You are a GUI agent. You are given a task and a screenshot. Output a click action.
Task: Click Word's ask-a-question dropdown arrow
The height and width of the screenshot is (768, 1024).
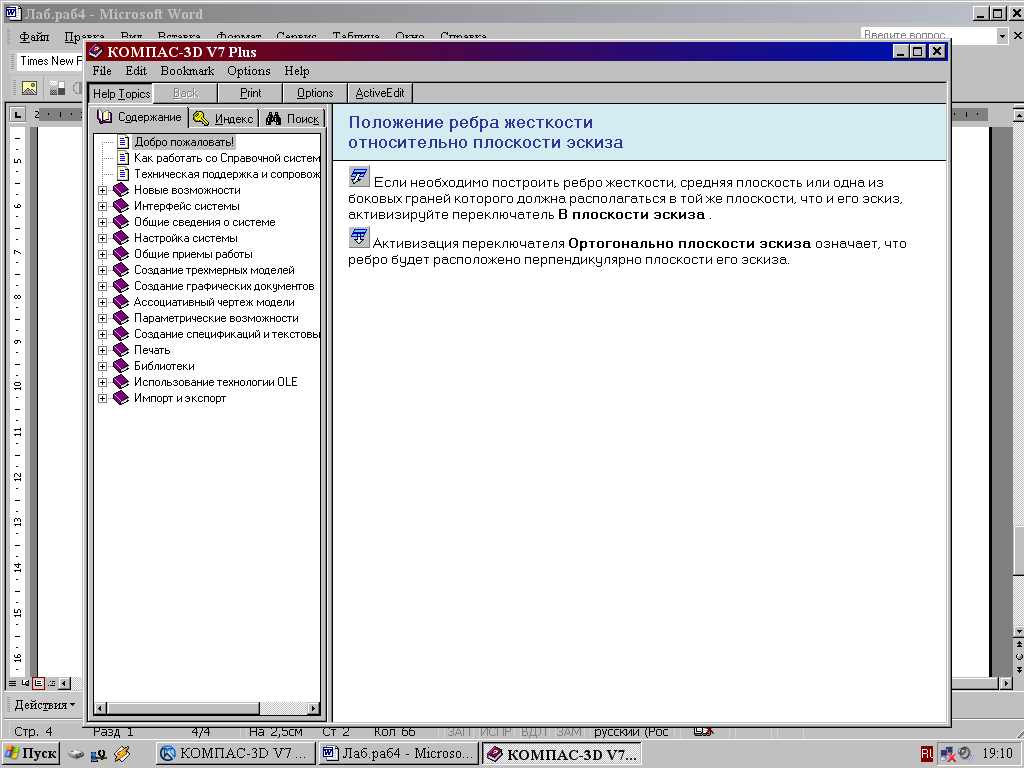1002,36
